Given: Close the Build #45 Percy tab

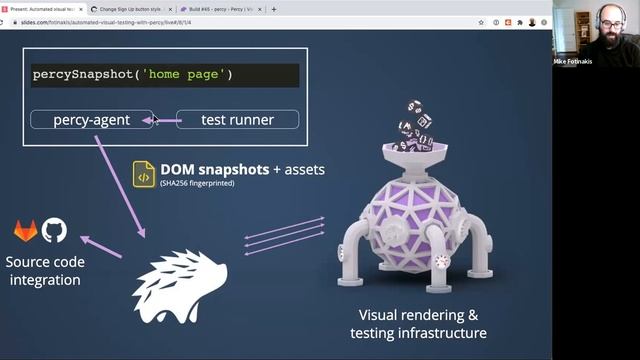Looking at the screenshot, I should pos(260,9).
